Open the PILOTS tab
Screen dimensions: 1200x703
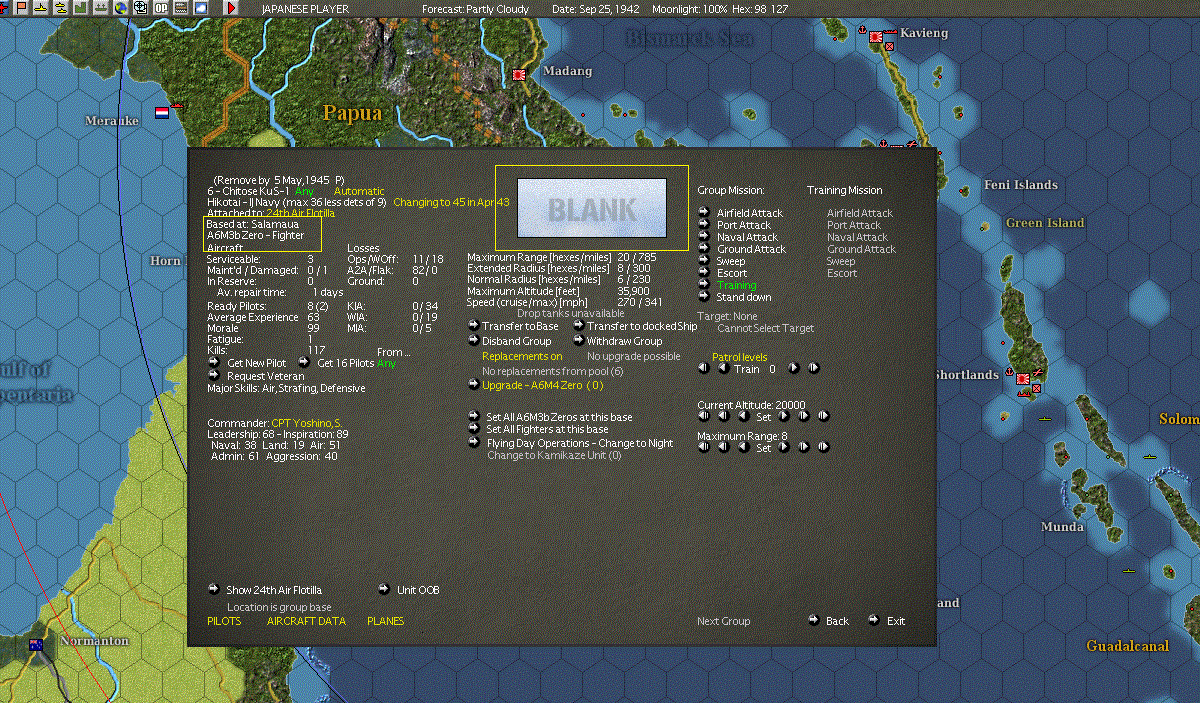coord(224,621)
